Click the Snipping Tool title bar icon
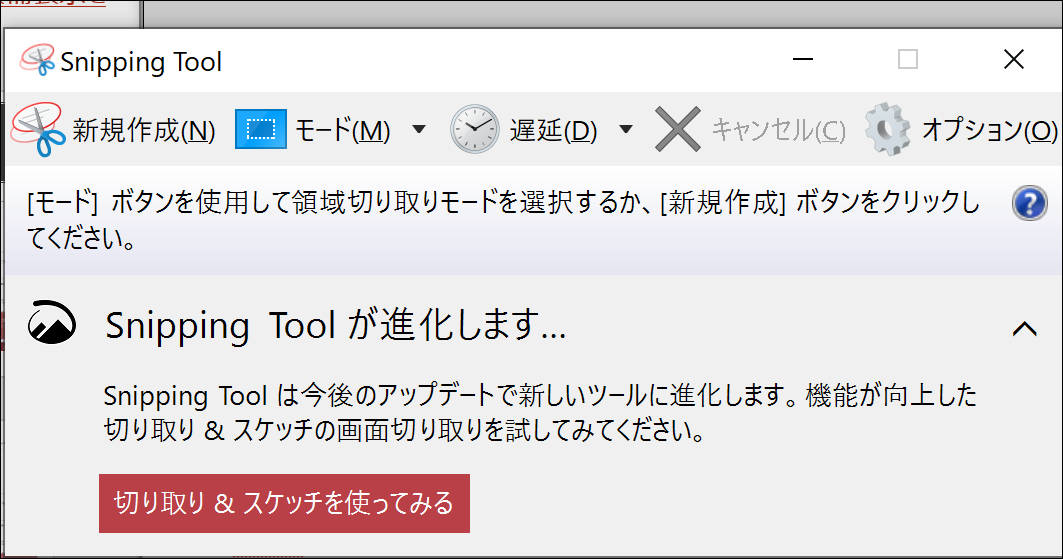1063x559 pixels. pos(37,60)
